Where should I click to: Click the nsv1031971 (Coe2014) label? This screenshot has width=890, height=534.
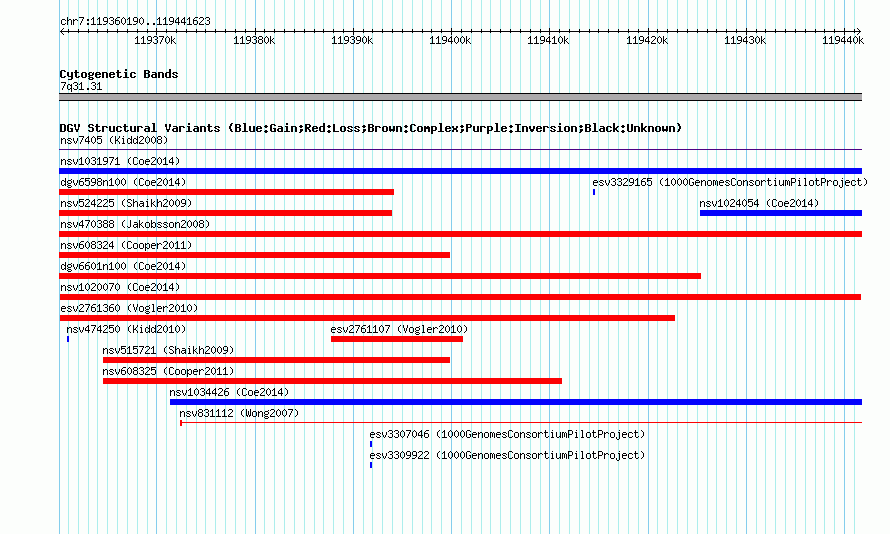120,161
